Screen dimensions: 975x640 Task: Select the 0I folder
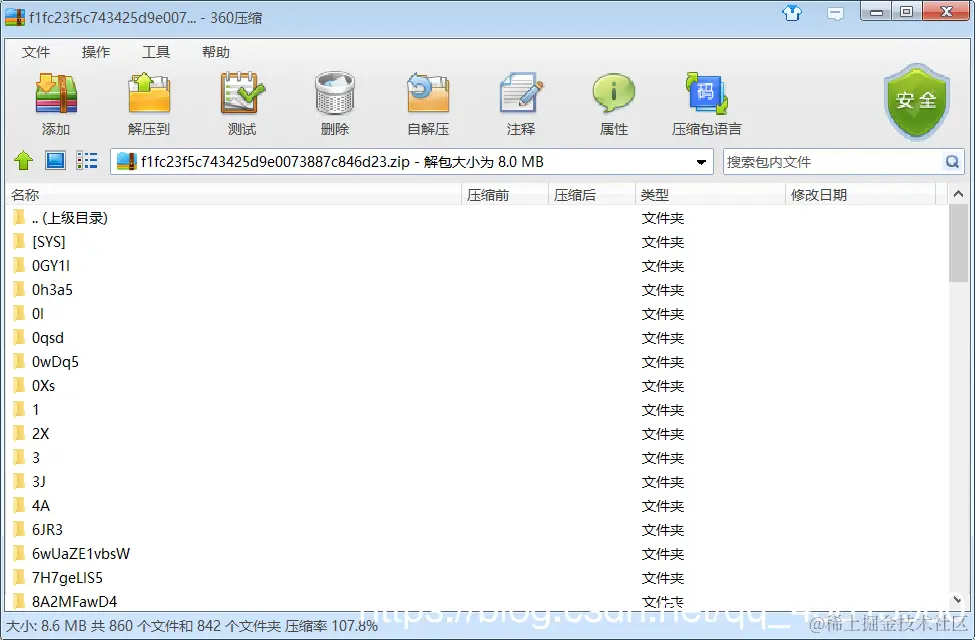(x=477, y=313)
